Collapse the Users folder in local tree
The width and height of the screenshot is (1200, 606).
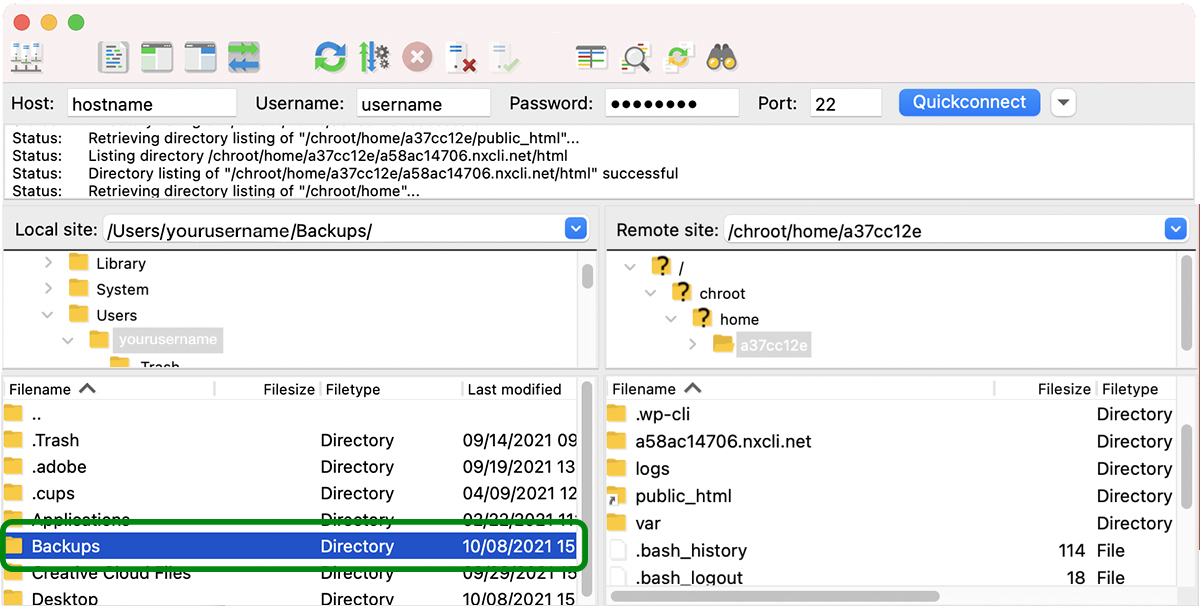pyautogui.click(x=46, y=314)
